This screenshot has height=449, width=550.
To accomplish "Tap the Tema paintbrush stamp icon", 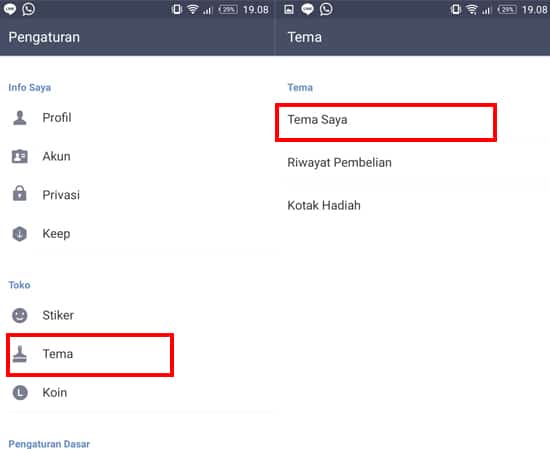I will (x=20, y=354).
